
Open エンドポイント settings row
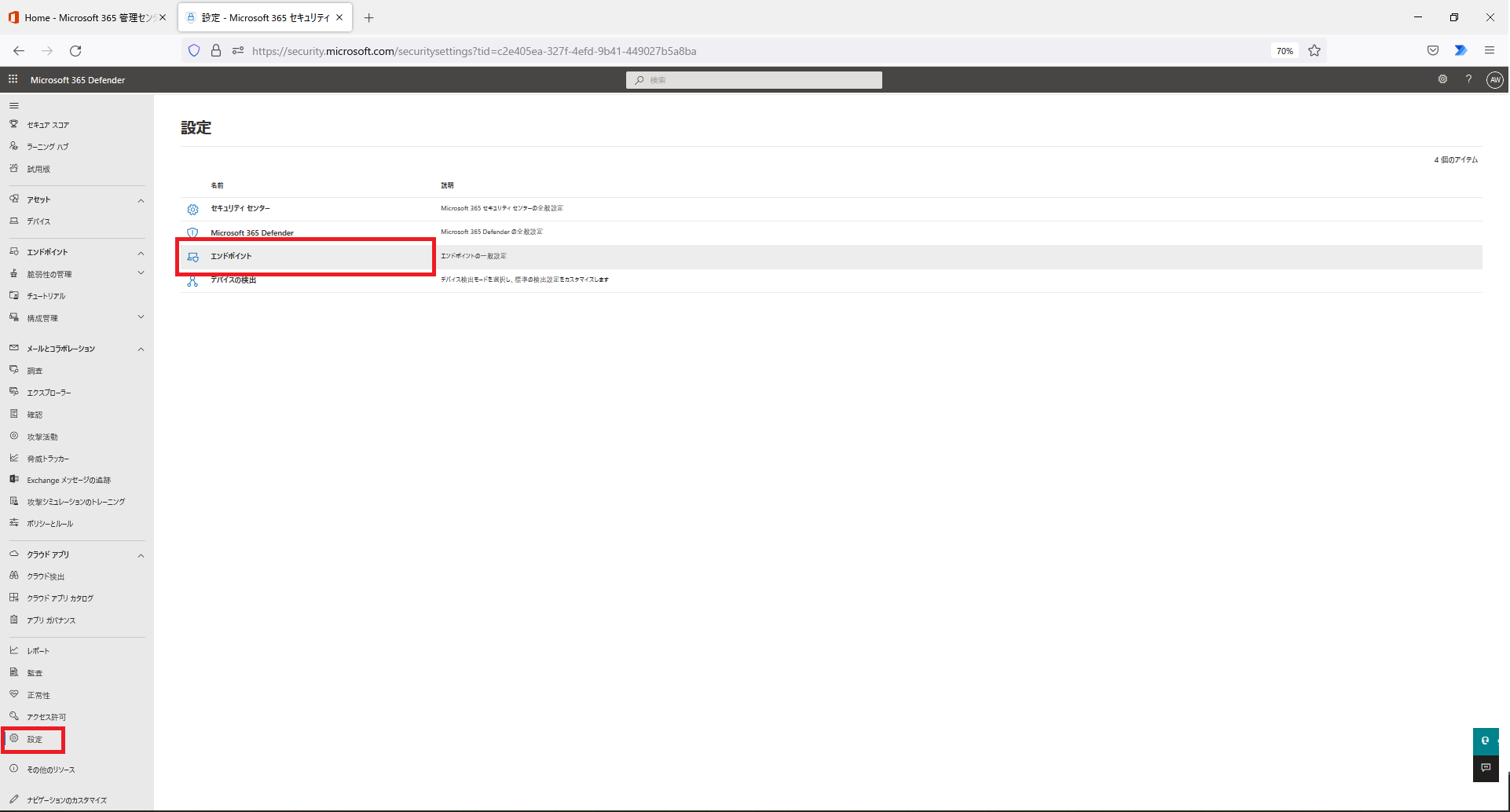click(831, 257)
